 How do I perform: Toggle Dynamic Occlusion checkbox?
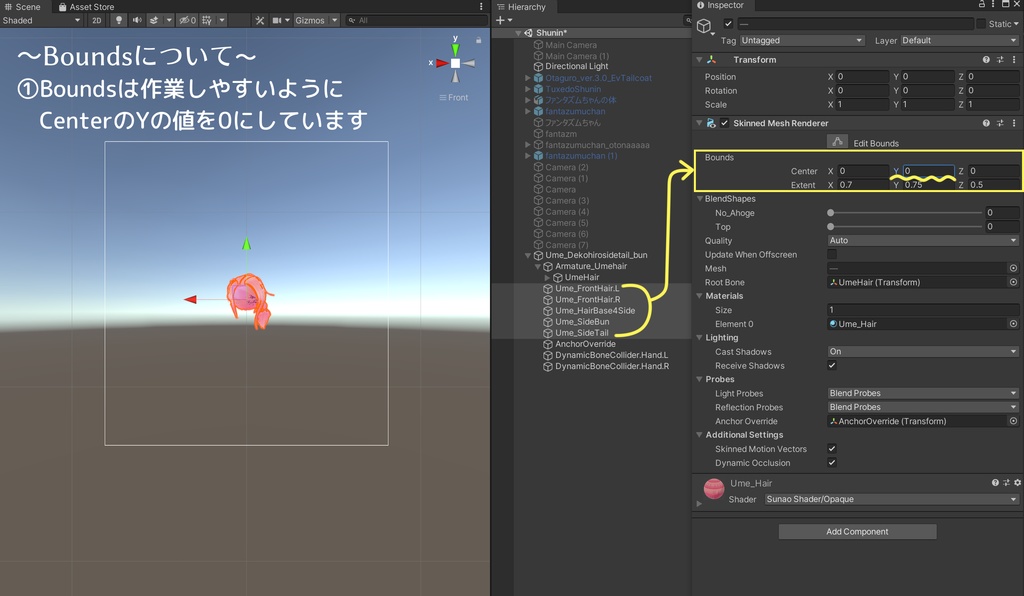click(x=832, y=462)
